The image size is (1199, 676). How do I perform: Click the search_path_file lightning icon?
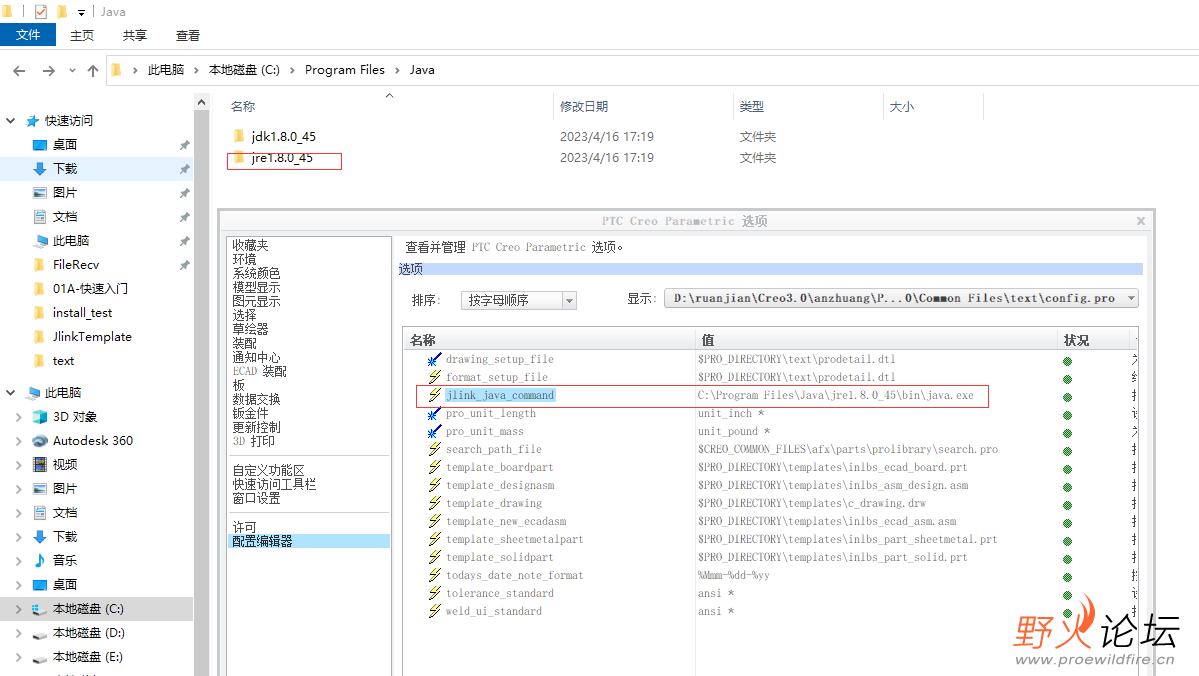click(x=434, y=450)
